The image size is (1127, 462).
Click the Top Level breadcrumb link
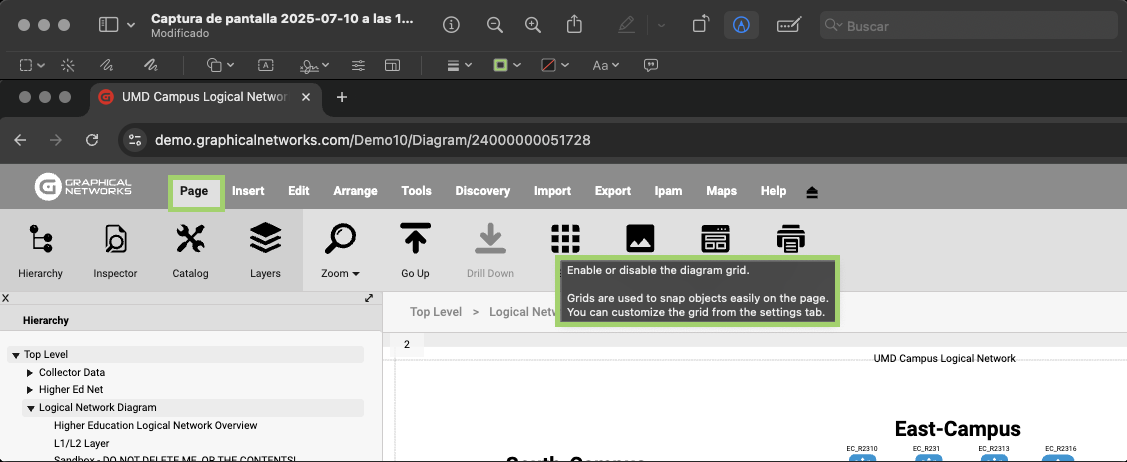(436, 312)
